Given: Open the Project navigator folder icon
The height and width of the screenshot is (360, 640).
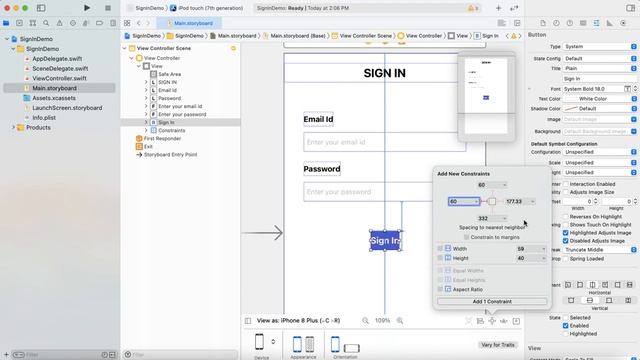Looking at the screenshot, I should coord(6,23).
